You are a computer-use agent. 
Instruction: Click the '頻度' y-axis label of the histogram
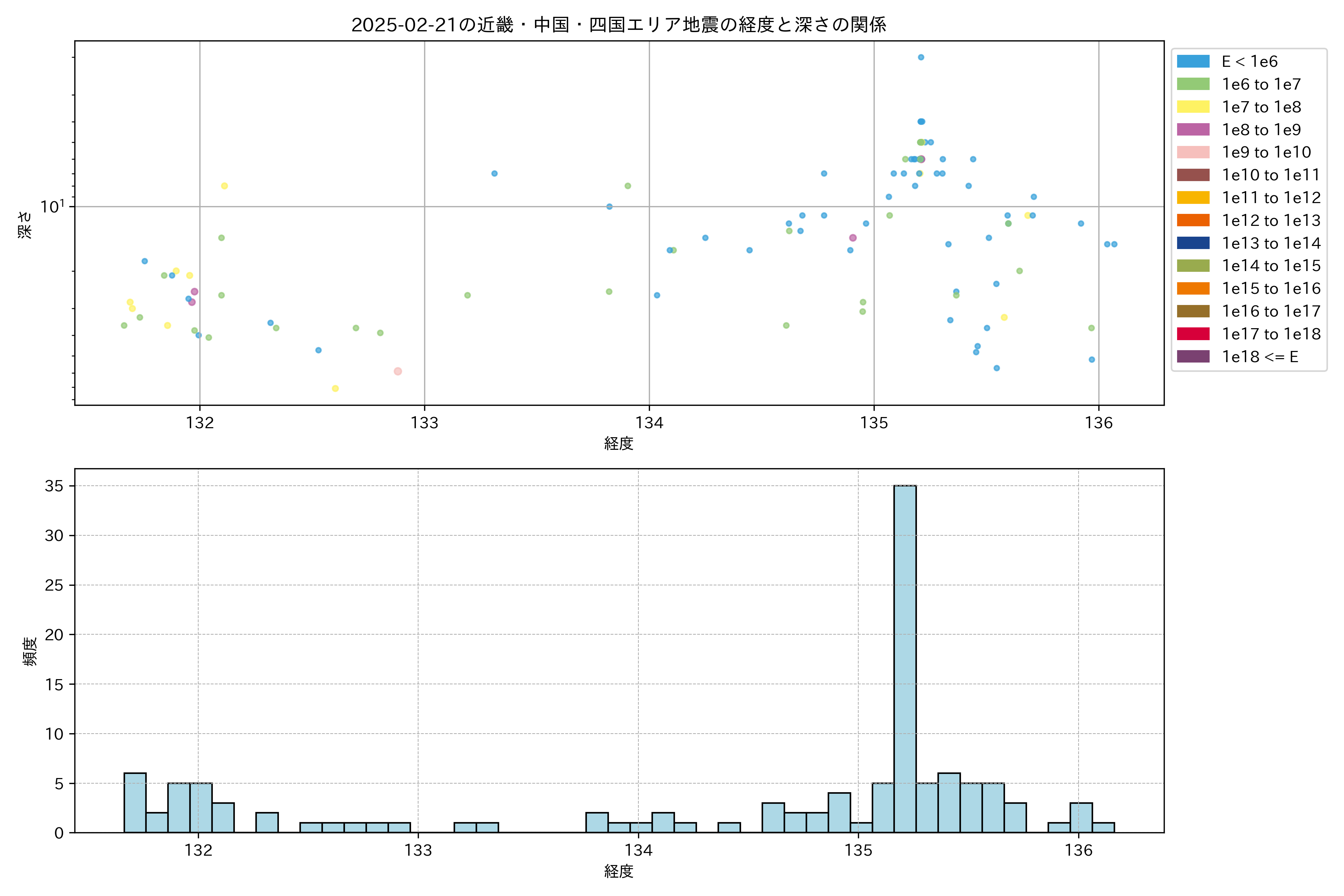click(30, 651)
